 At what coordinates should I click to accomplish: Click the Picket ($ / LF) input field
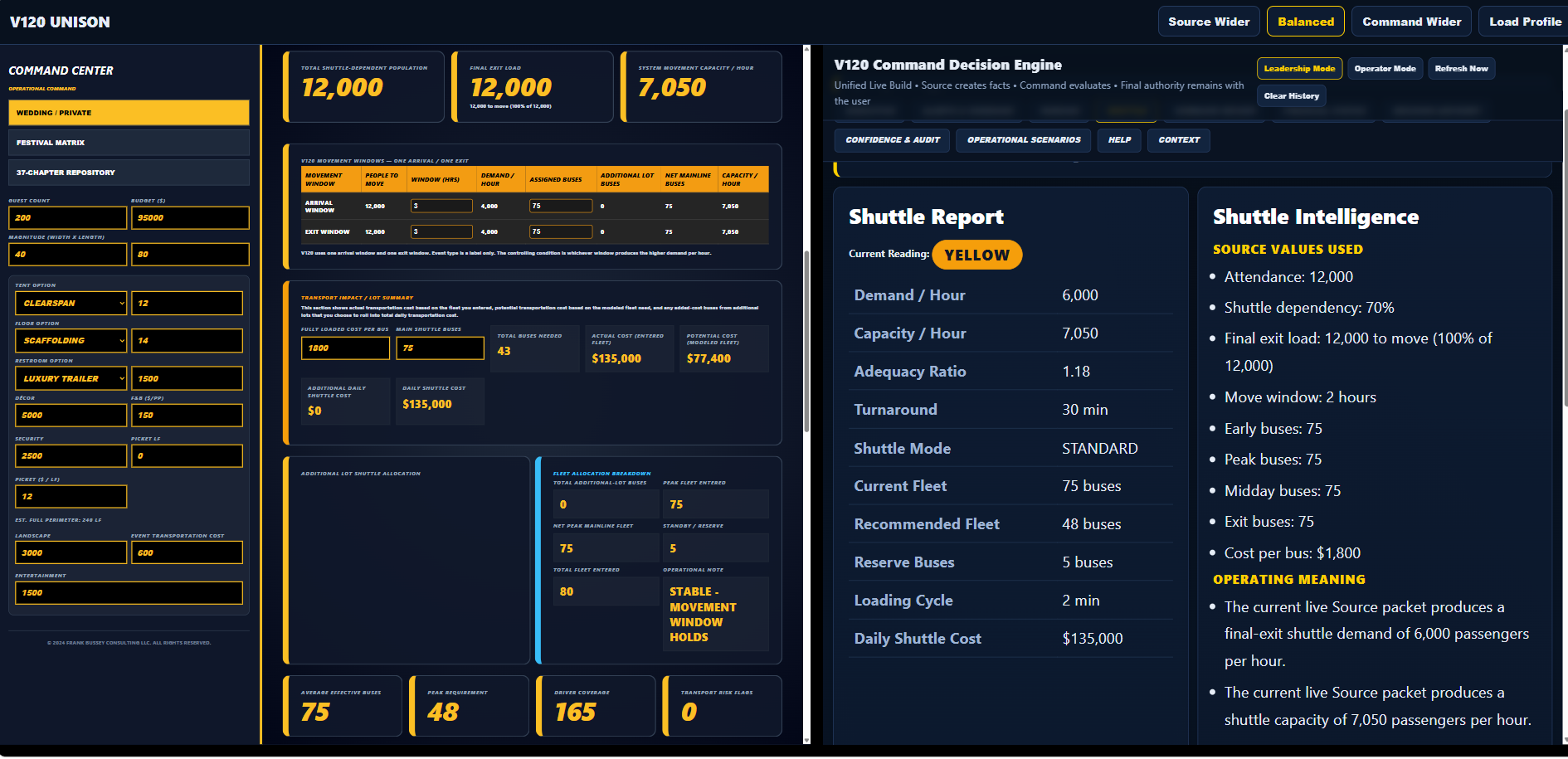click(x=71, y=497)
